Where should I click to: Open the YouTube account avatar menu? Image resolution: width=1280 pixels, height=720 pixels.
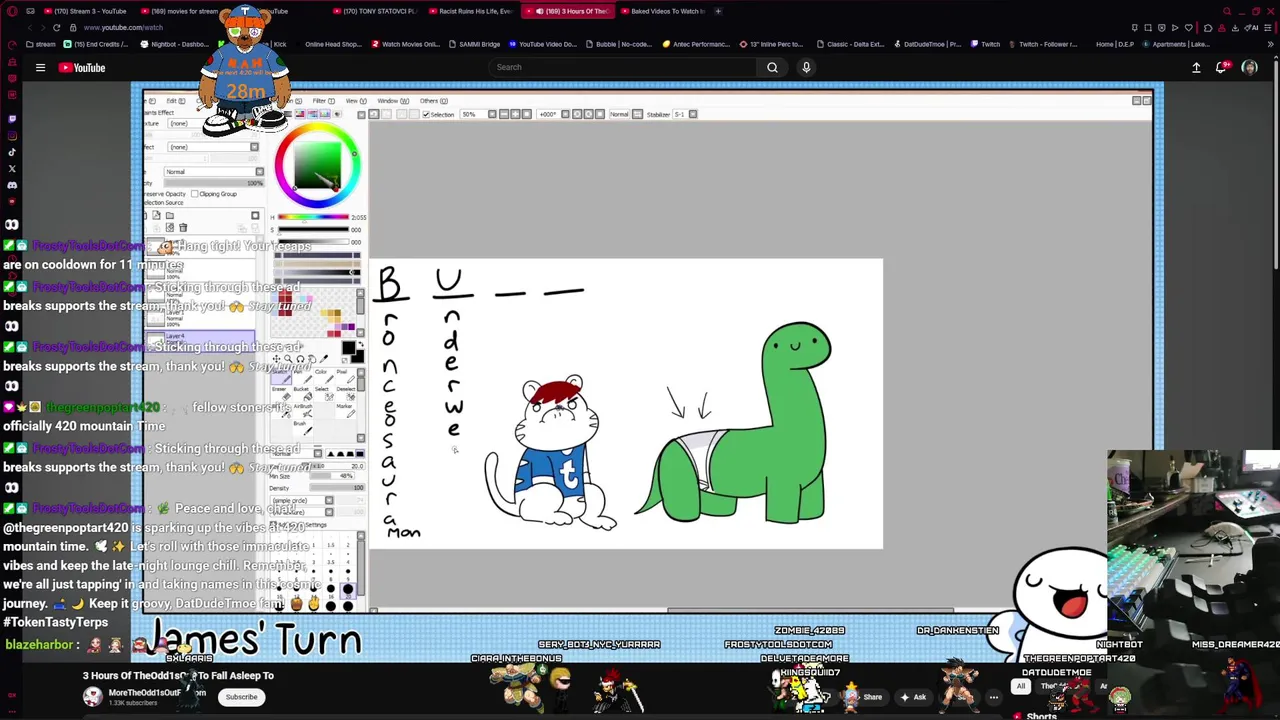click(x=1249, y=67)
